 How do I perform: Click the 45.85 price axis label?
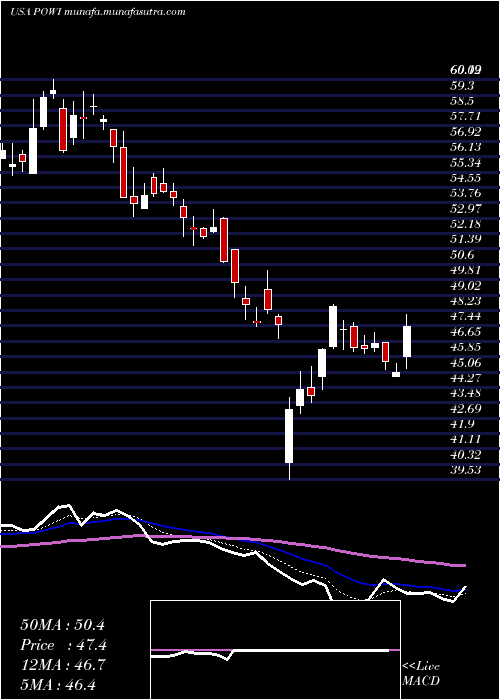point(467,347)
